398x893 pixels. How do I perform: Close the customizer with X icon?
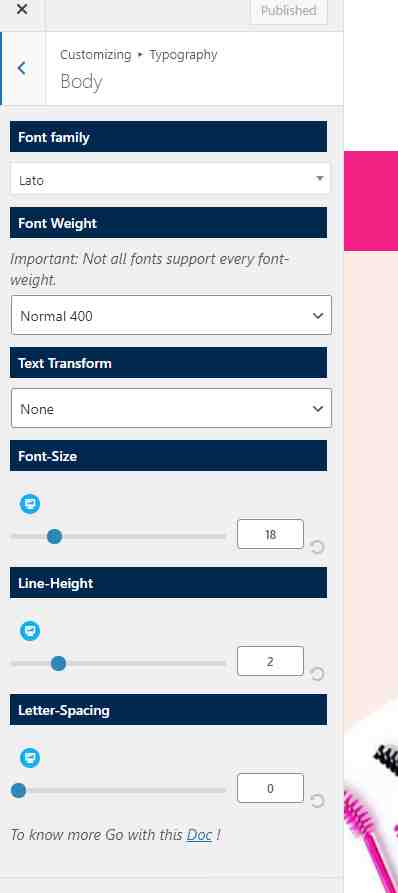click(22, 10)
